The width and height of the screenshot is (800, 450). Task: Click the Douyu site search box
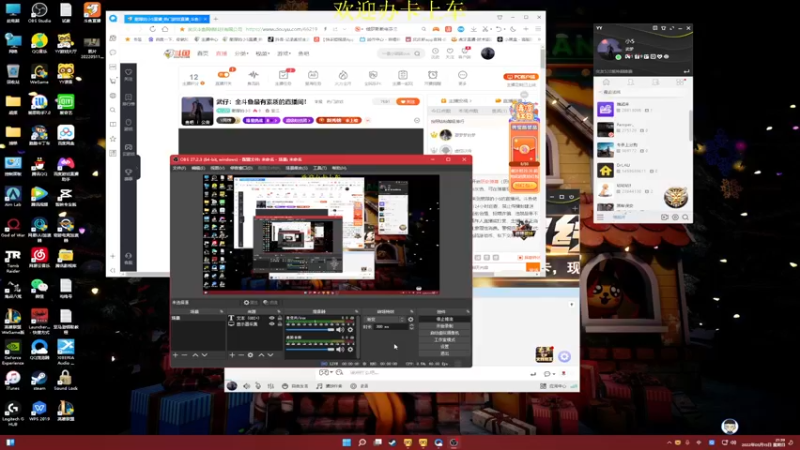(401, 53)
